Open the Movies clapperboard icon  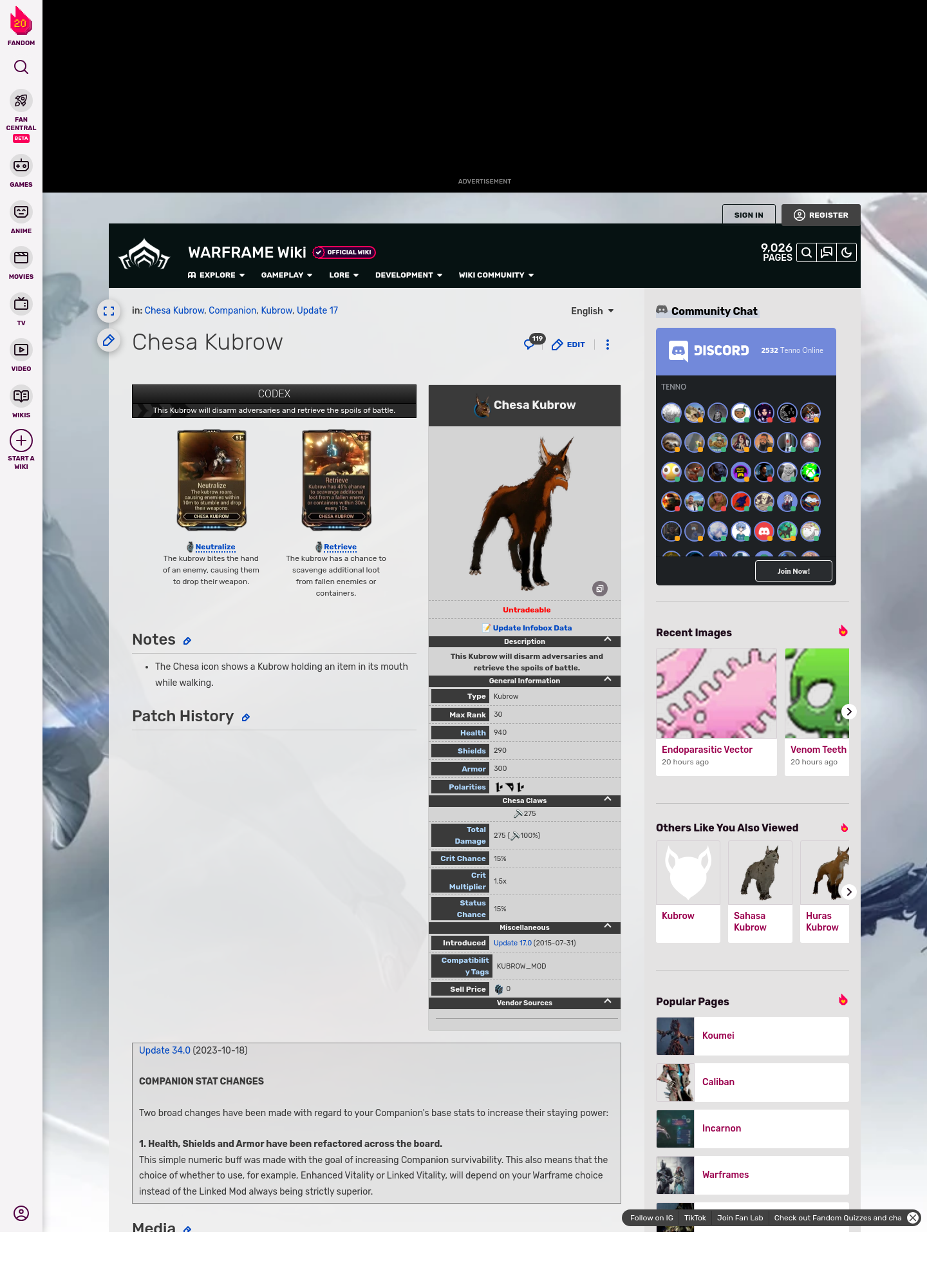21,258
